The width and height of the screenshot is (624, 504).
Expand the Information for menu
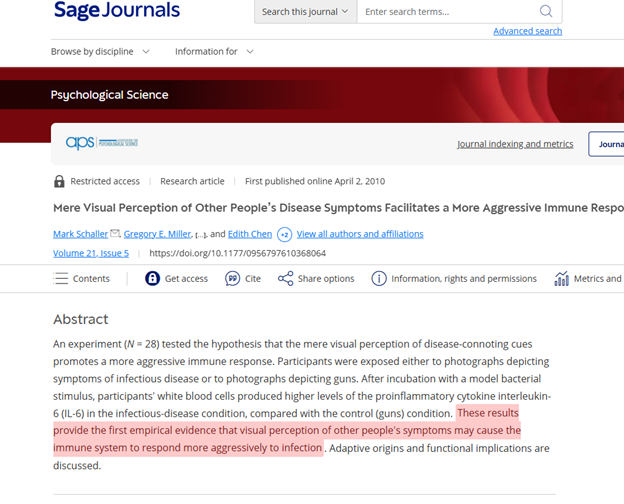click(214, 52)
